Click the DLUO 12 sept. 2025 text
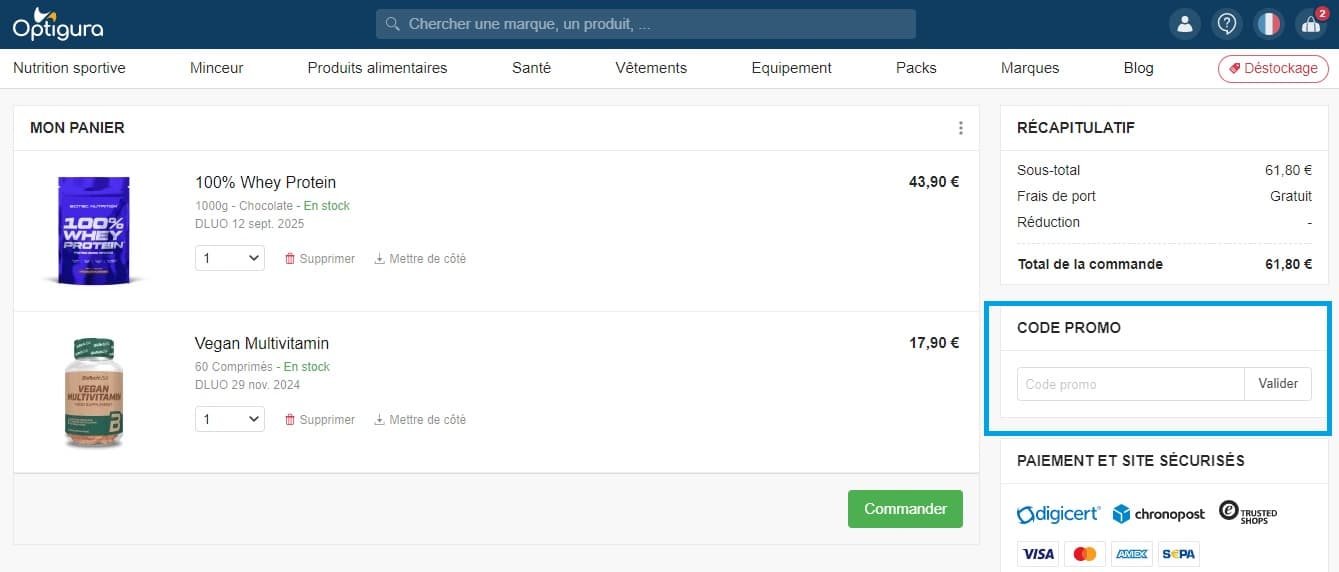The height and width of the screenshot is (572, 1339). (x=249, y=224)
